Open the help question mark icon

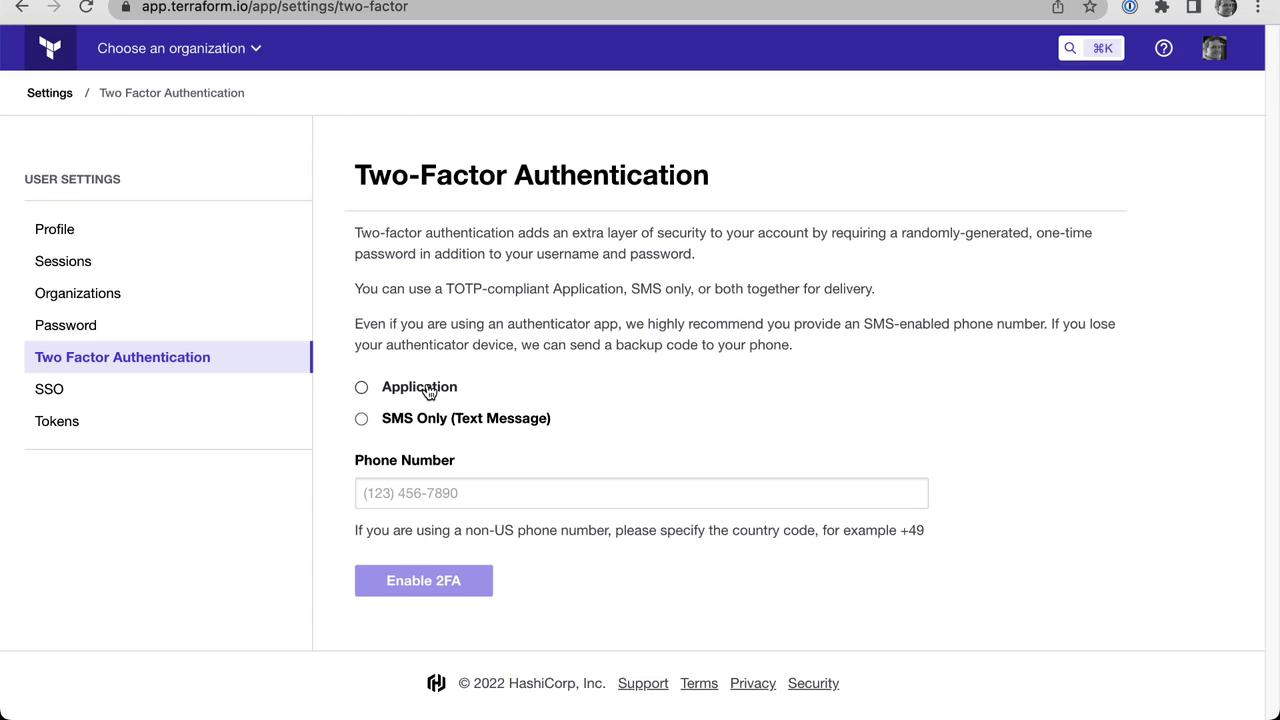[x=1163, y=48]
